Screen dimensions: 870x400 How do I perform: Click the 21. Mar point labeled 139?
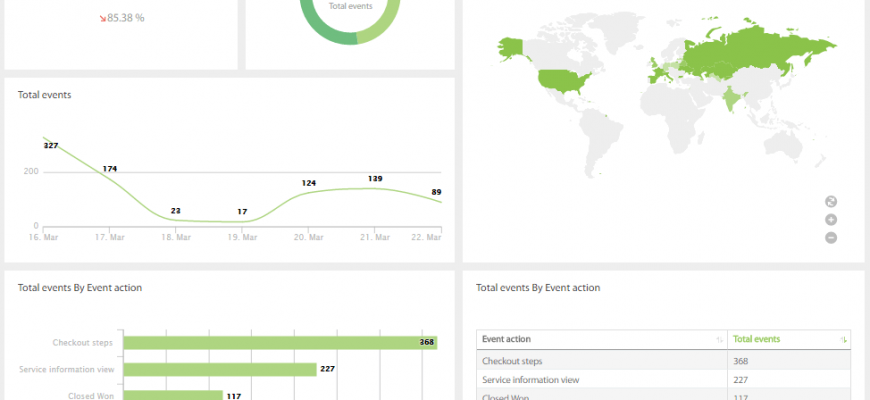click(x=375, y=188)
